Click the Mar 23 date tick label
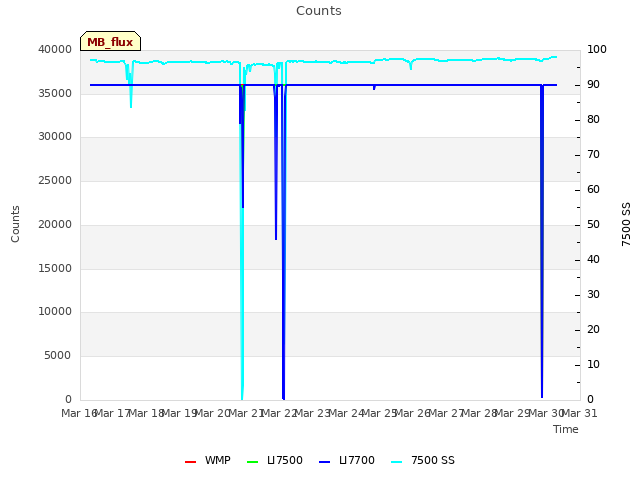The width and height of the screenshot is (640, 480). [313, 413]
